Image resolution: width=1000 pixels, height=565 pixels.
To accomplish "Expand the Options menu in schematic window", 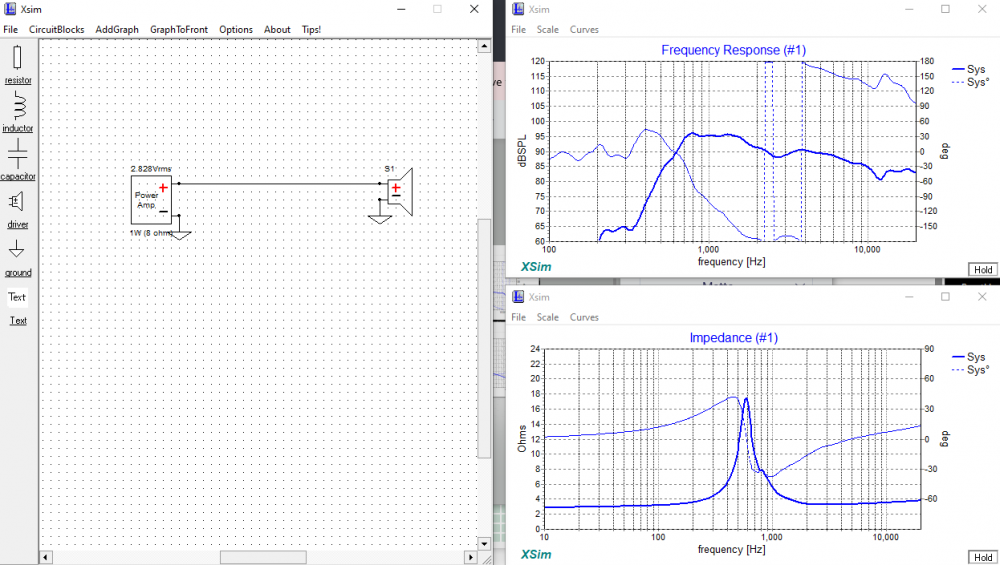I will click(236, 30).
